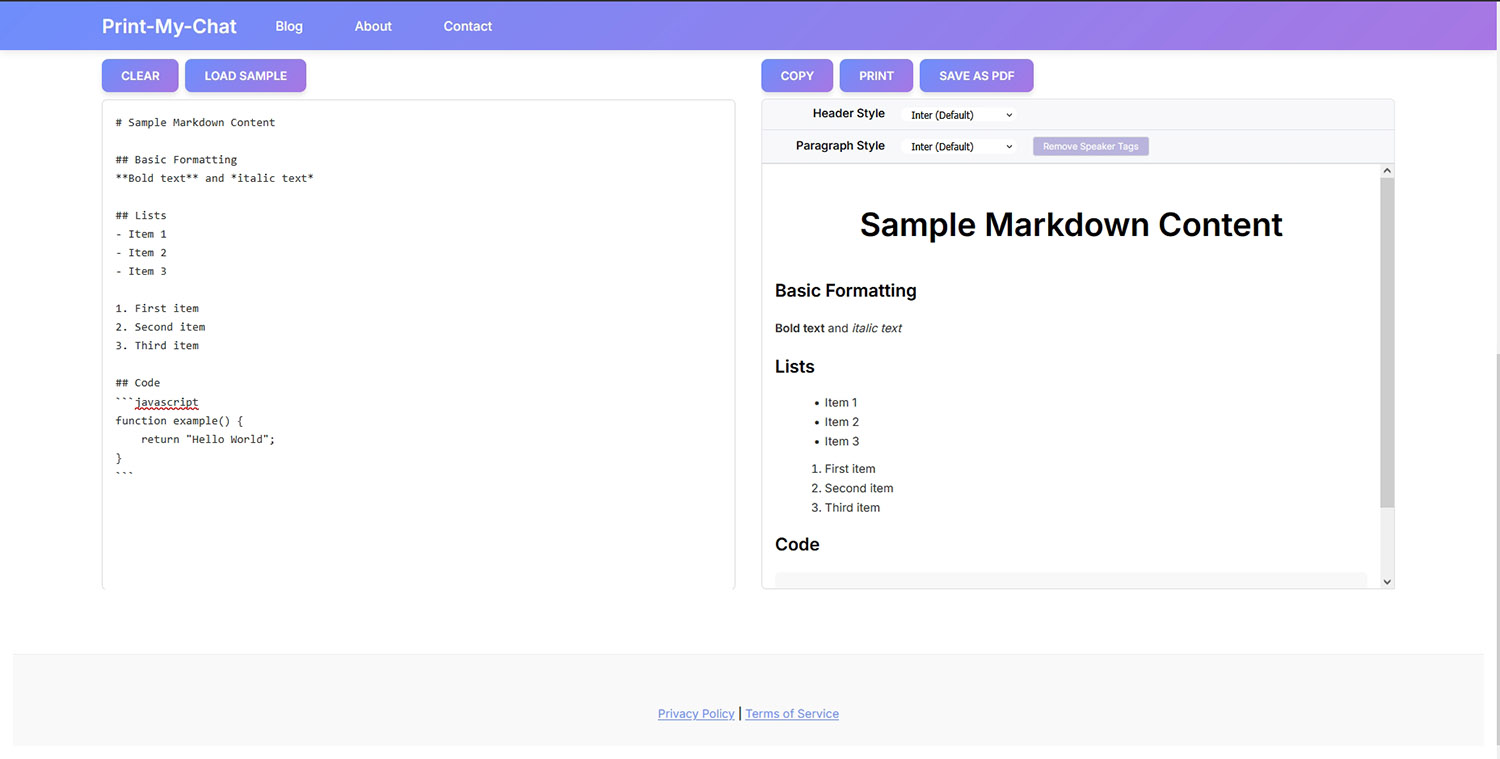Select the Blog menu item
This screenshot has width=1500, height=759.
(x=289, y=26)
